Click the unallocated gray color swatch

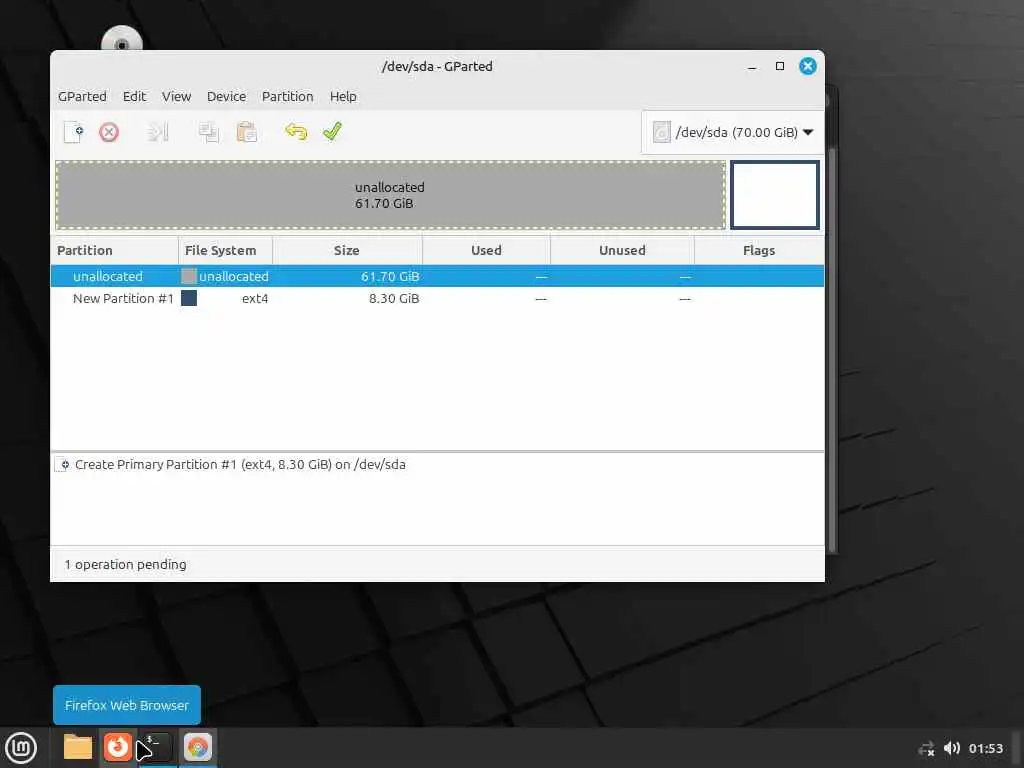(x=189, y=276)
